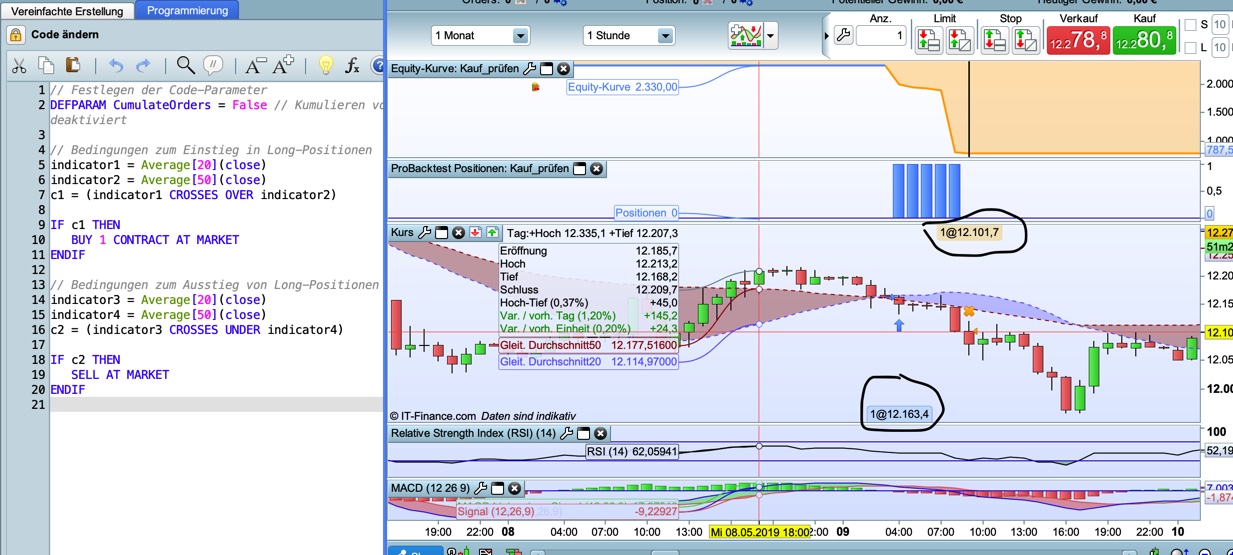1233x555 pixels.
Task: Collapse the order panel with the triangle
Action: pyautogui.click(x=826, y=36)
